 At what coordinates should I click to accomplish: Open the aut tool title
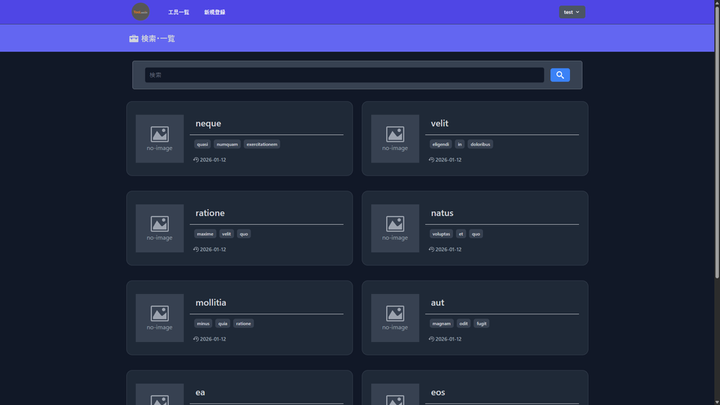(437, 303)
